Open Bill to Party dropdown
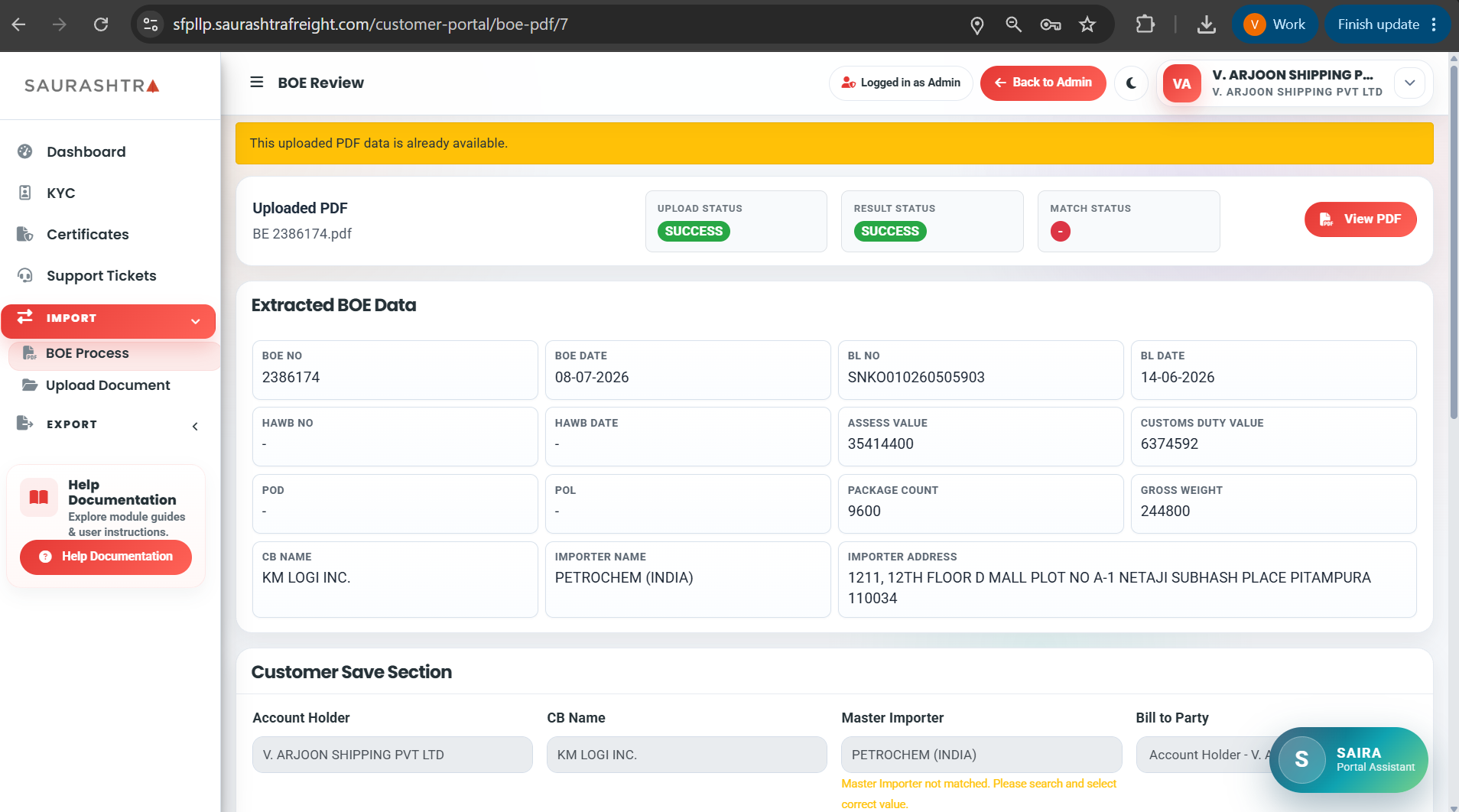The width and height of the screenshot is (1459, 812). tap(1206, 755)
